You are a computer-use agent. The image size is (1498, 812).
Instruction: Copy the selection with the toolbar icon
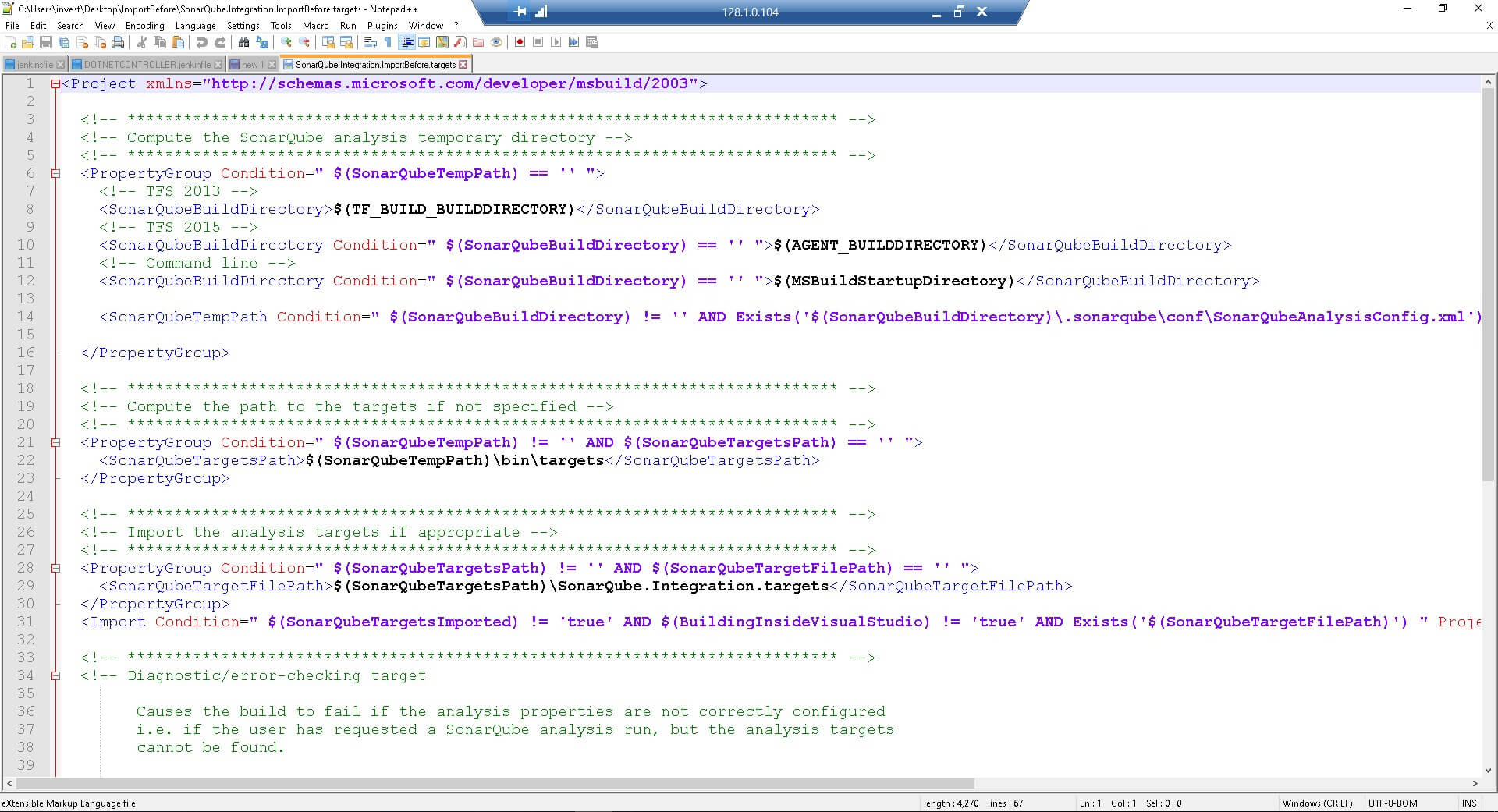click(x=160, y=42)
